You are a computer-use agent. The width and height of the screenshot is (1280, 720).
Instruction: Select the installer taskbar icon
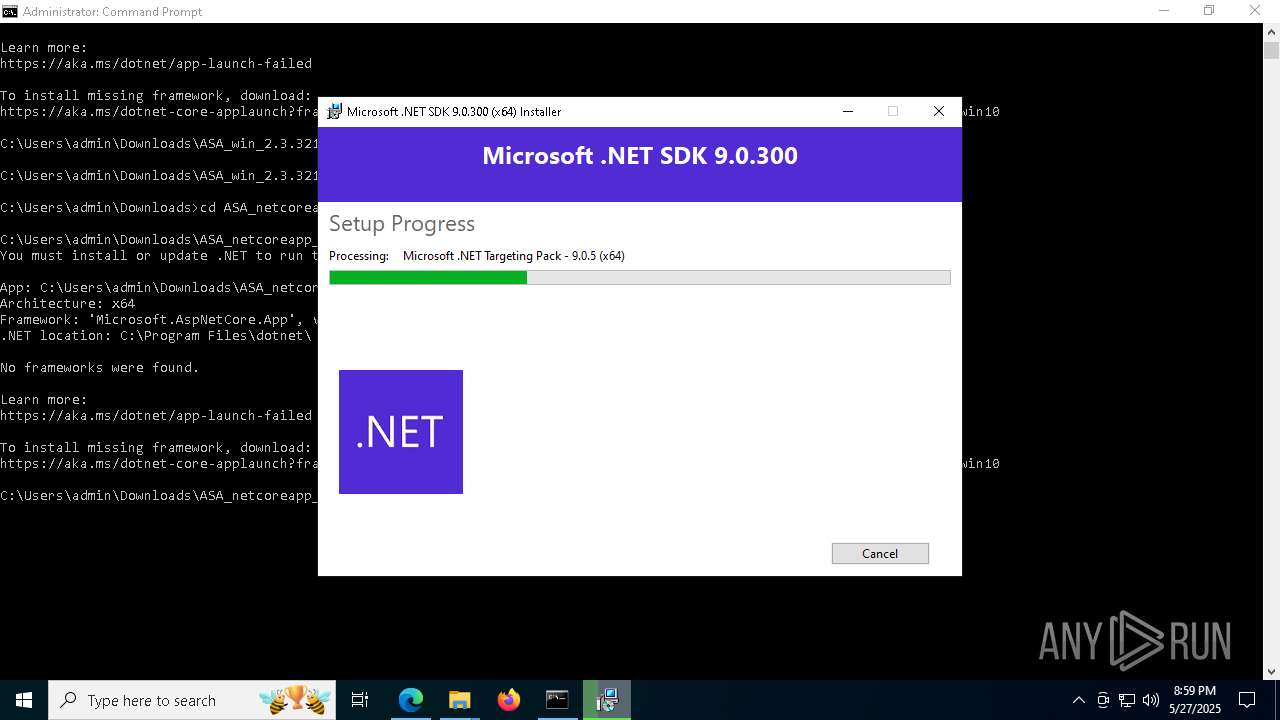pos(606,700)
